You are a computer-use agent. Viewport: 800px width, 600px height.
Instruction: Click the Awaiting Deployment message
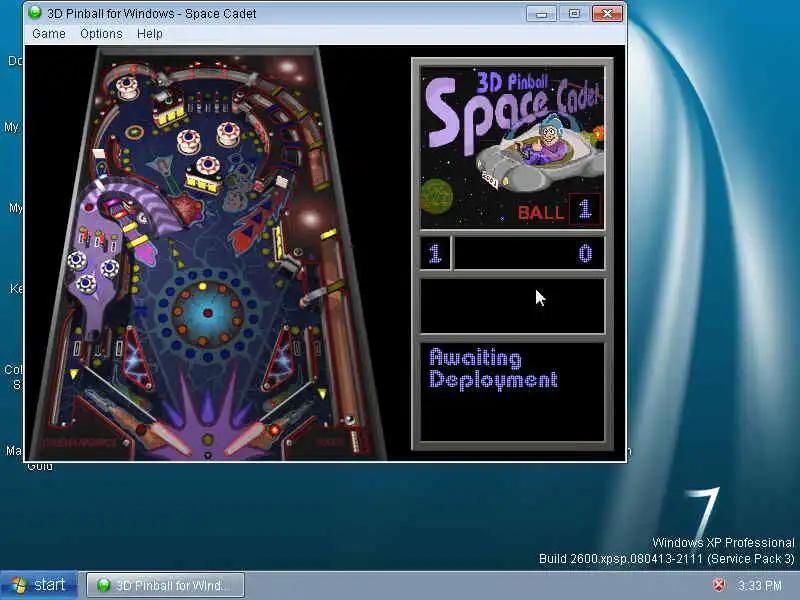click(493, 368)
